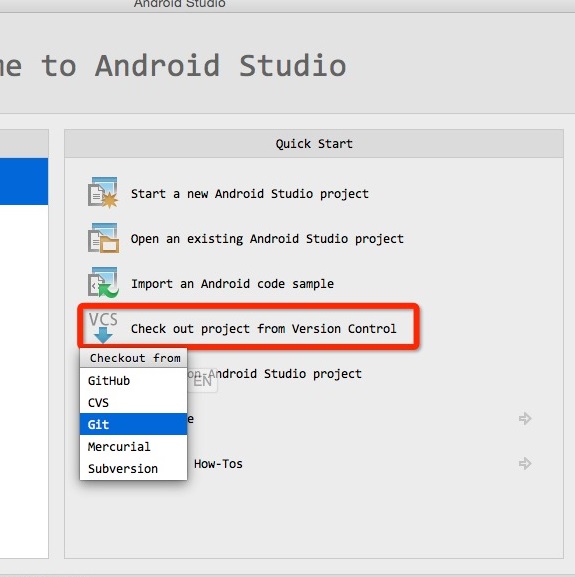
Task: Click the How-Tos entry text
Action: (218, 464)
